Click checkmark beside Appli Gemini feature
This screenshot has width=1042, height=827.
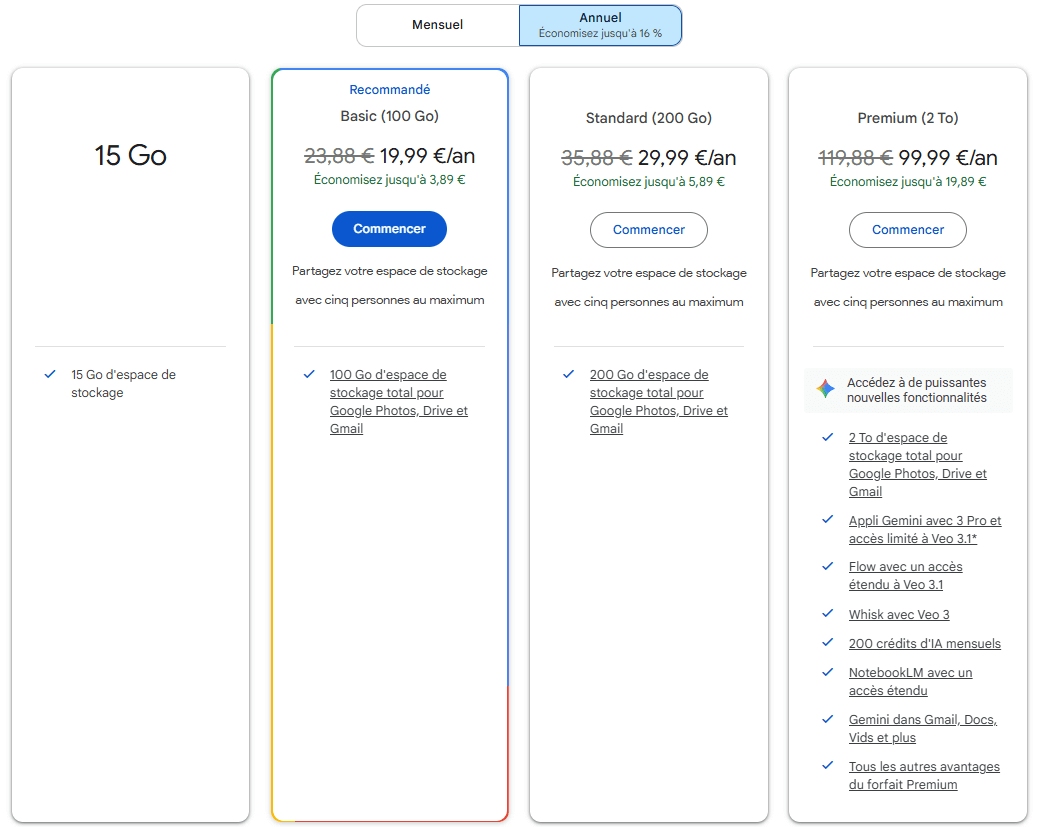point(827,520)
